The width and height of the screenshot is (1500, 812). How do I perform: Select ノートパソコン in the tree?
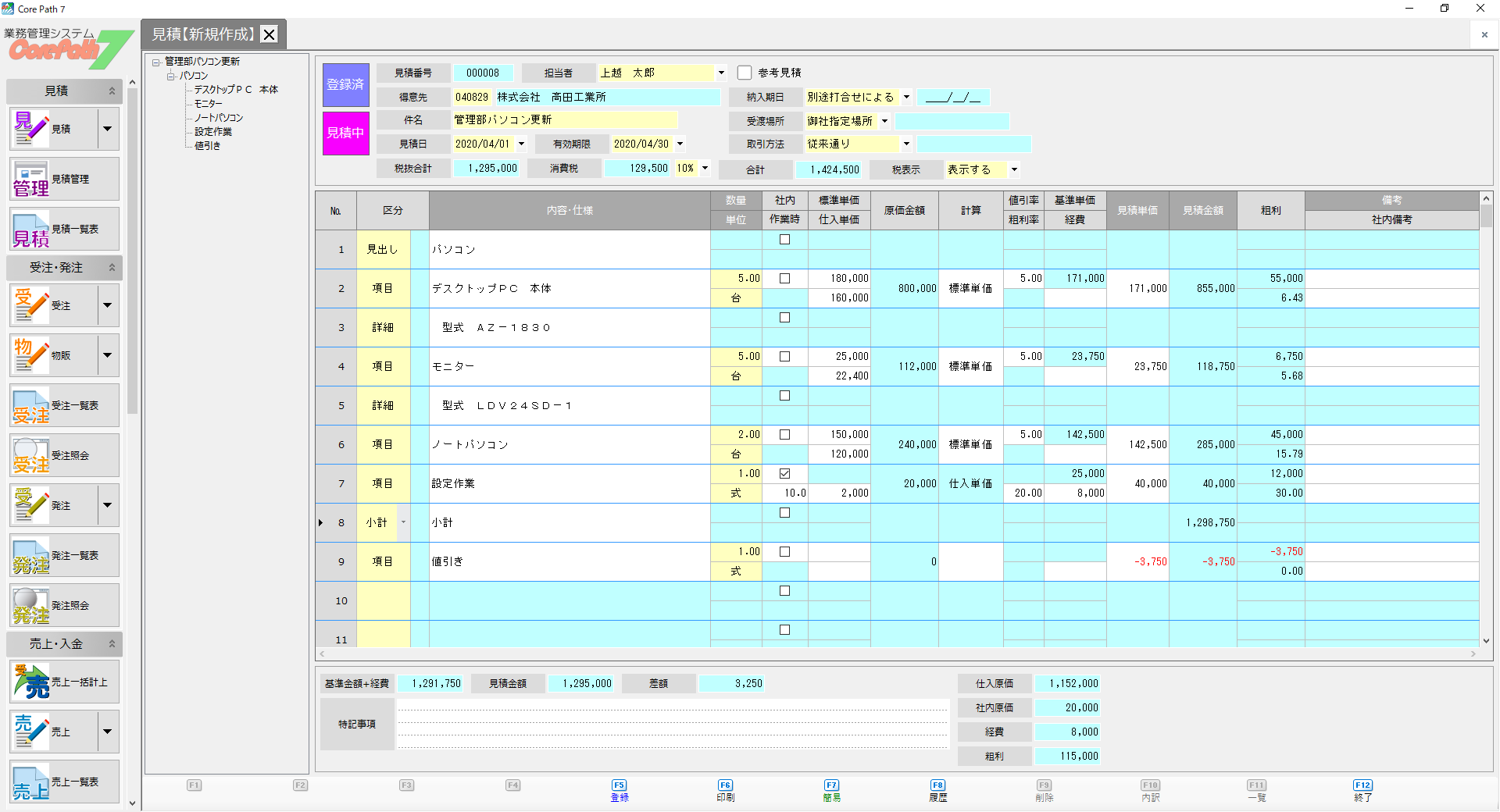coord(219,118)
